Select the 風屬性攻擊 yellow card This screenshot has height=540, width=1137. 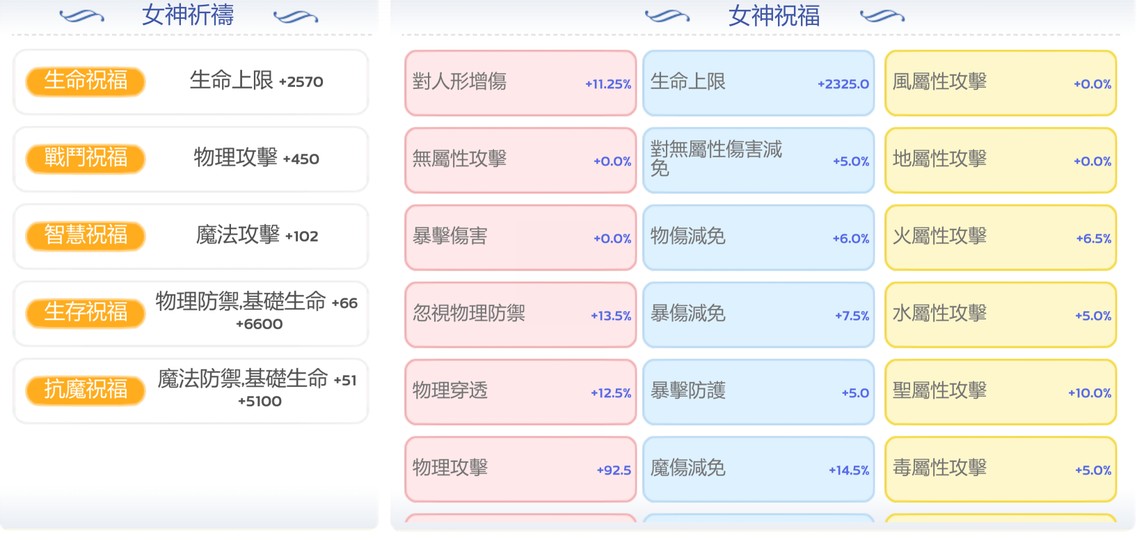tap(1001, 83)
